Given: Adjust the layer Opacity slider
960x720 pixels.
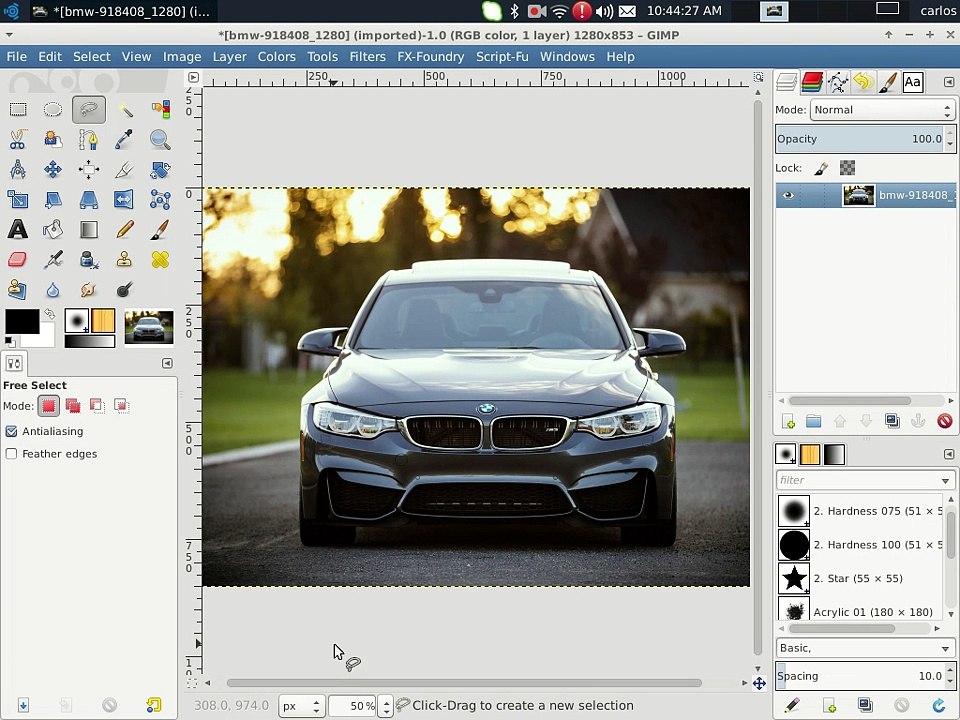Looking at the screenshot, I should 860,139.
